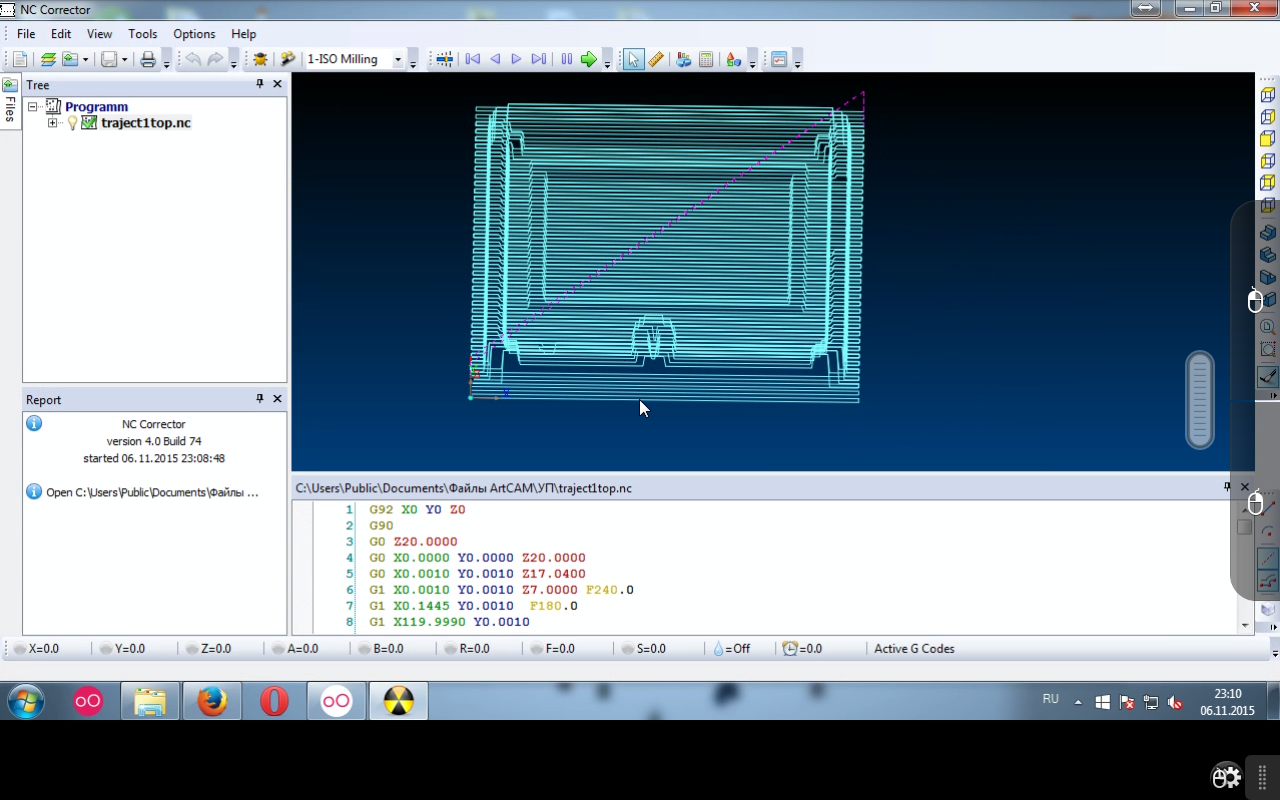The image size is (1280, 800).
Task: Pause the toolpath simulation
Action: (x=566, y=60)
